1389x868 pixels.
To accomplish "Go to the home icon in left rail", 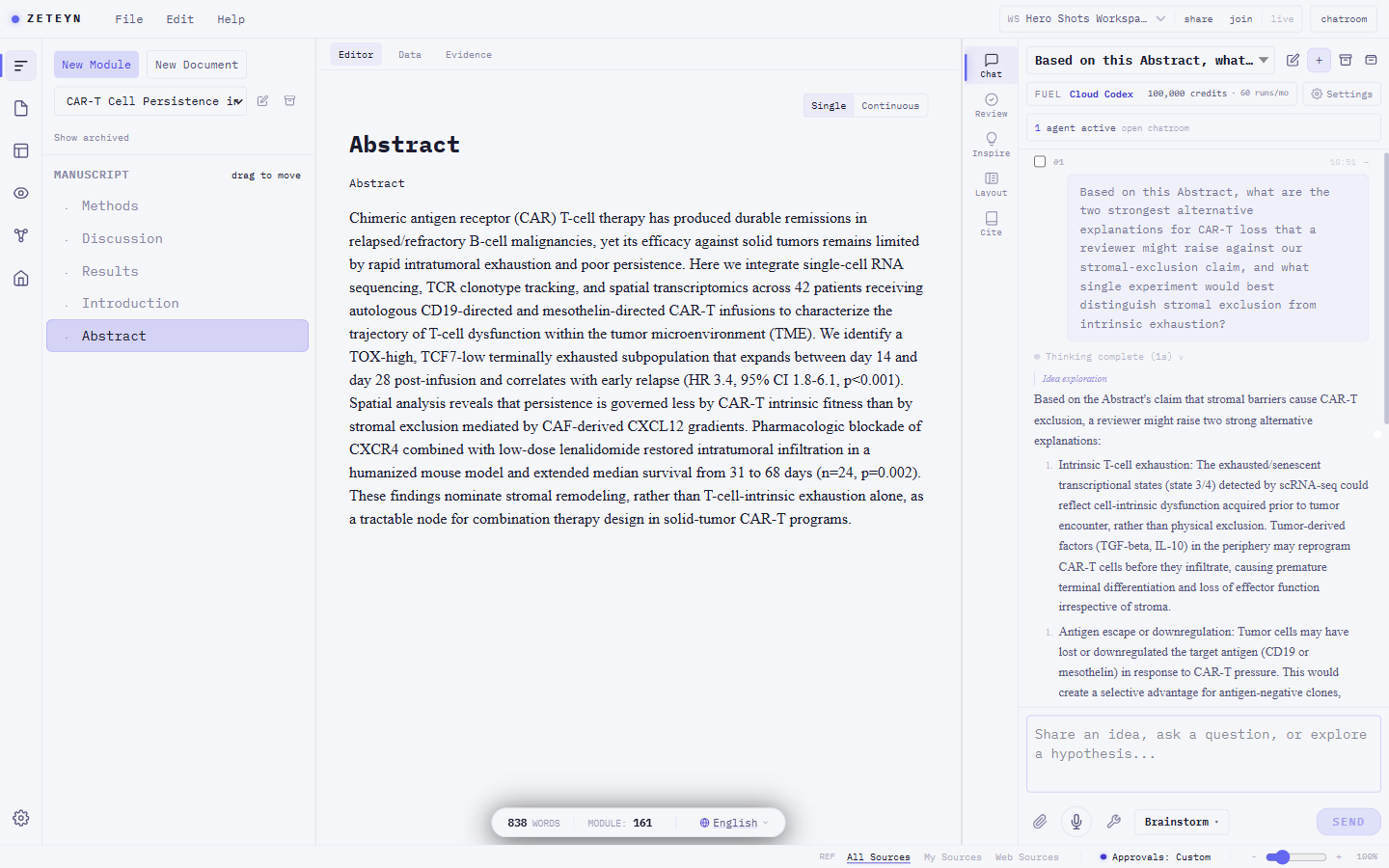I will coord(21,278).
